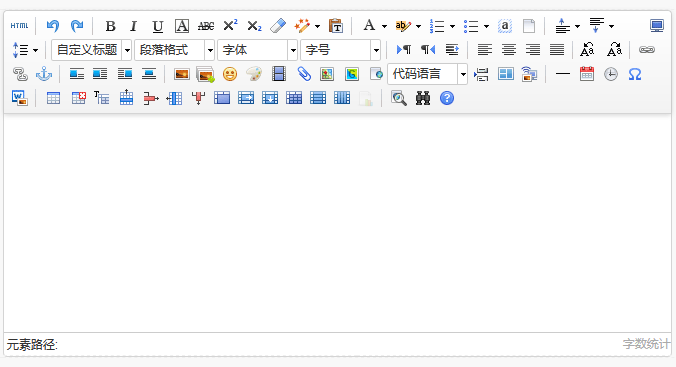Image resolution: width=676 pixels, height=367 pixels.
Task: Open help with the question mark icon
Action: pos(447,98)
